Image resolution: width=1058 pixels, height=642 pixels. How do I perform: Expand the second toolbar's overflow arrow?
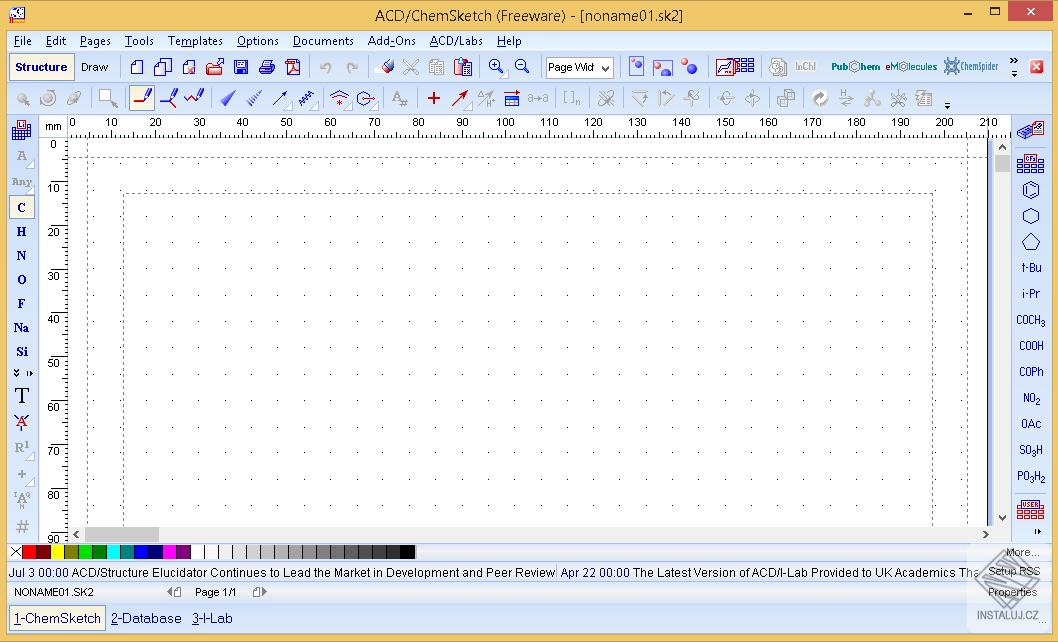click(947, 105)
